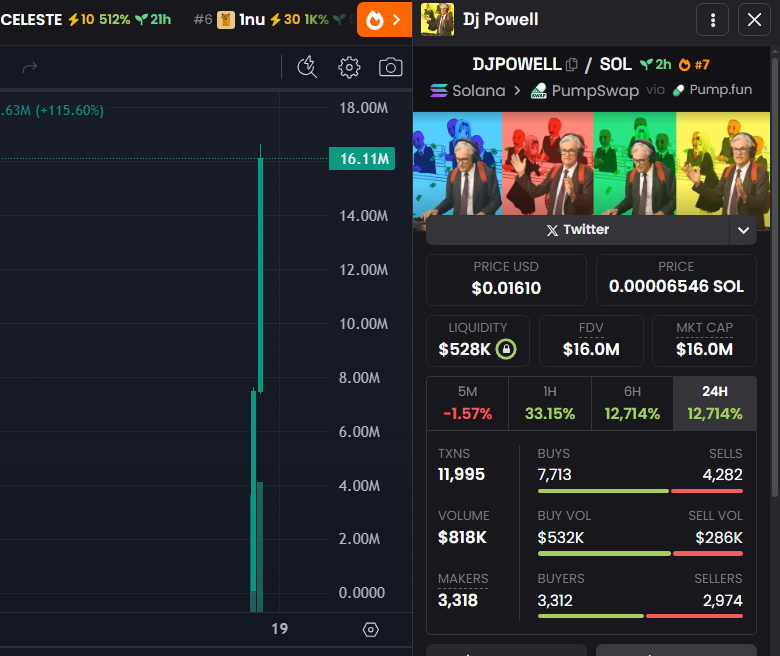Click the 16.11M current price label
This screenshot has width=780, height=656.
[x=362, y=159]
